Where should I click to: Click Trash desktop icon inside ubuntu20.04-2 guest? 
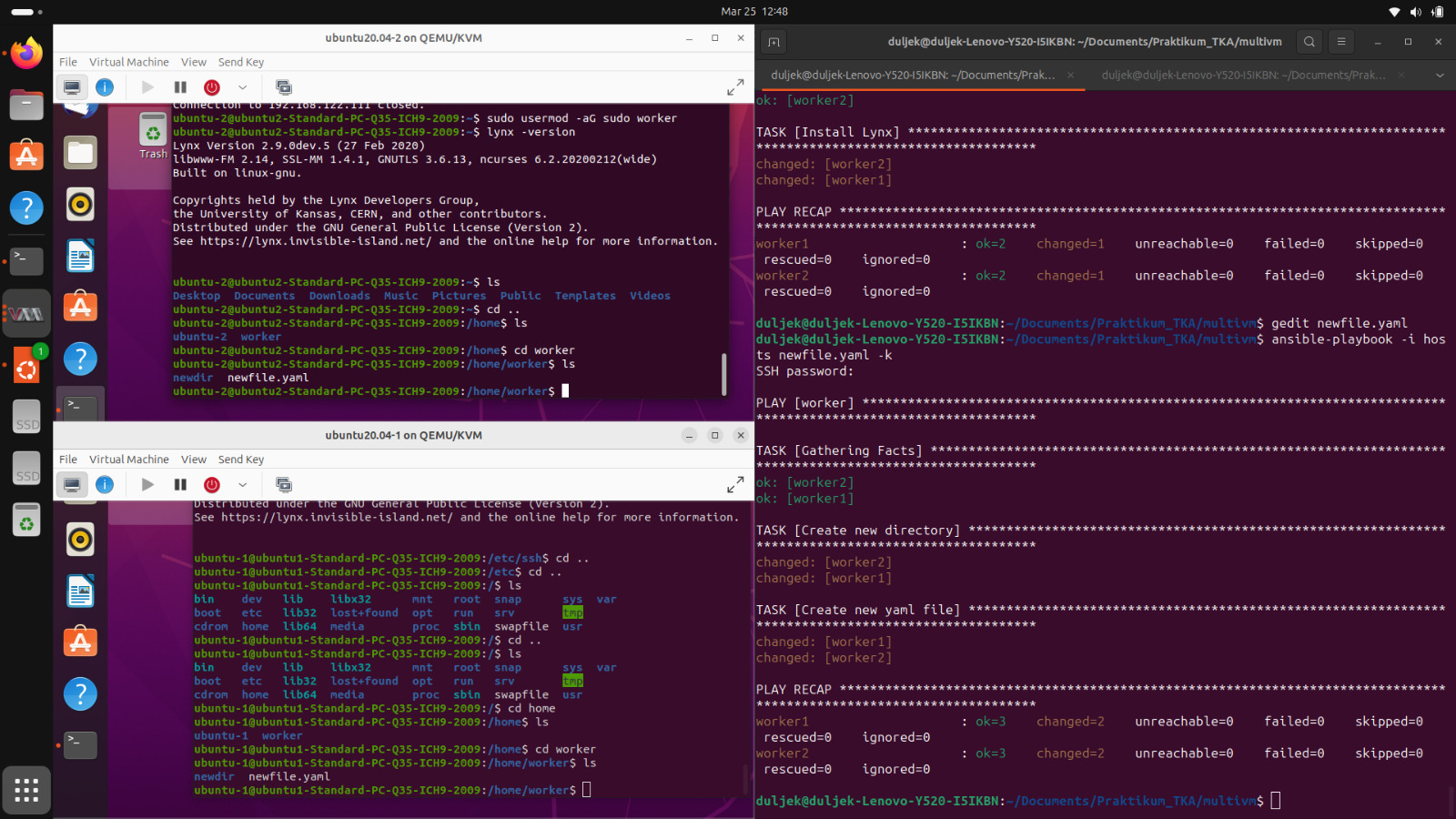point(153,136)
